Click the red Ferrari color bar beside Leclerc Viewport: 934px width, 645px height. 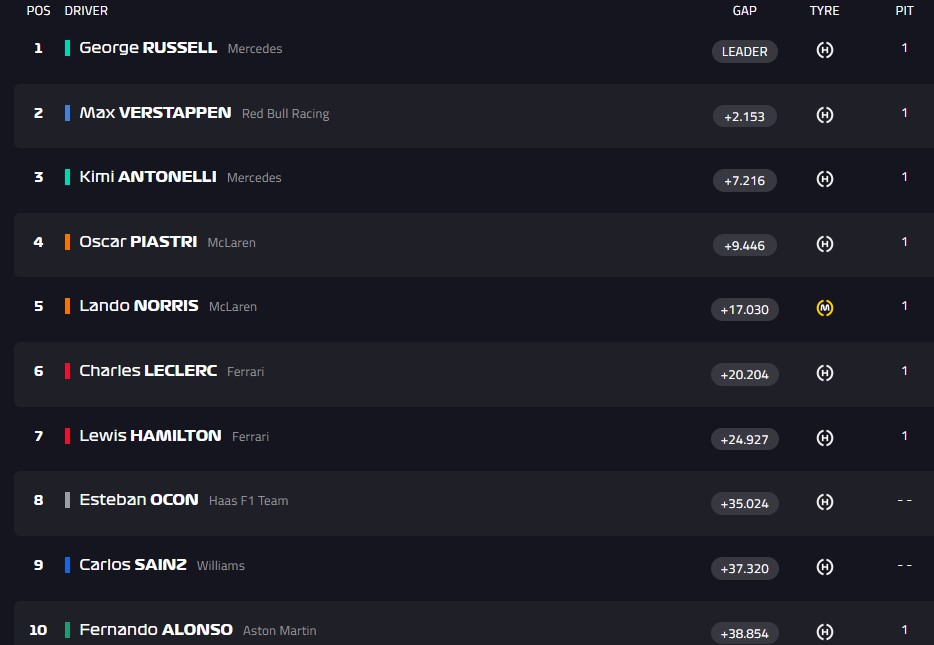pos(67,371)
